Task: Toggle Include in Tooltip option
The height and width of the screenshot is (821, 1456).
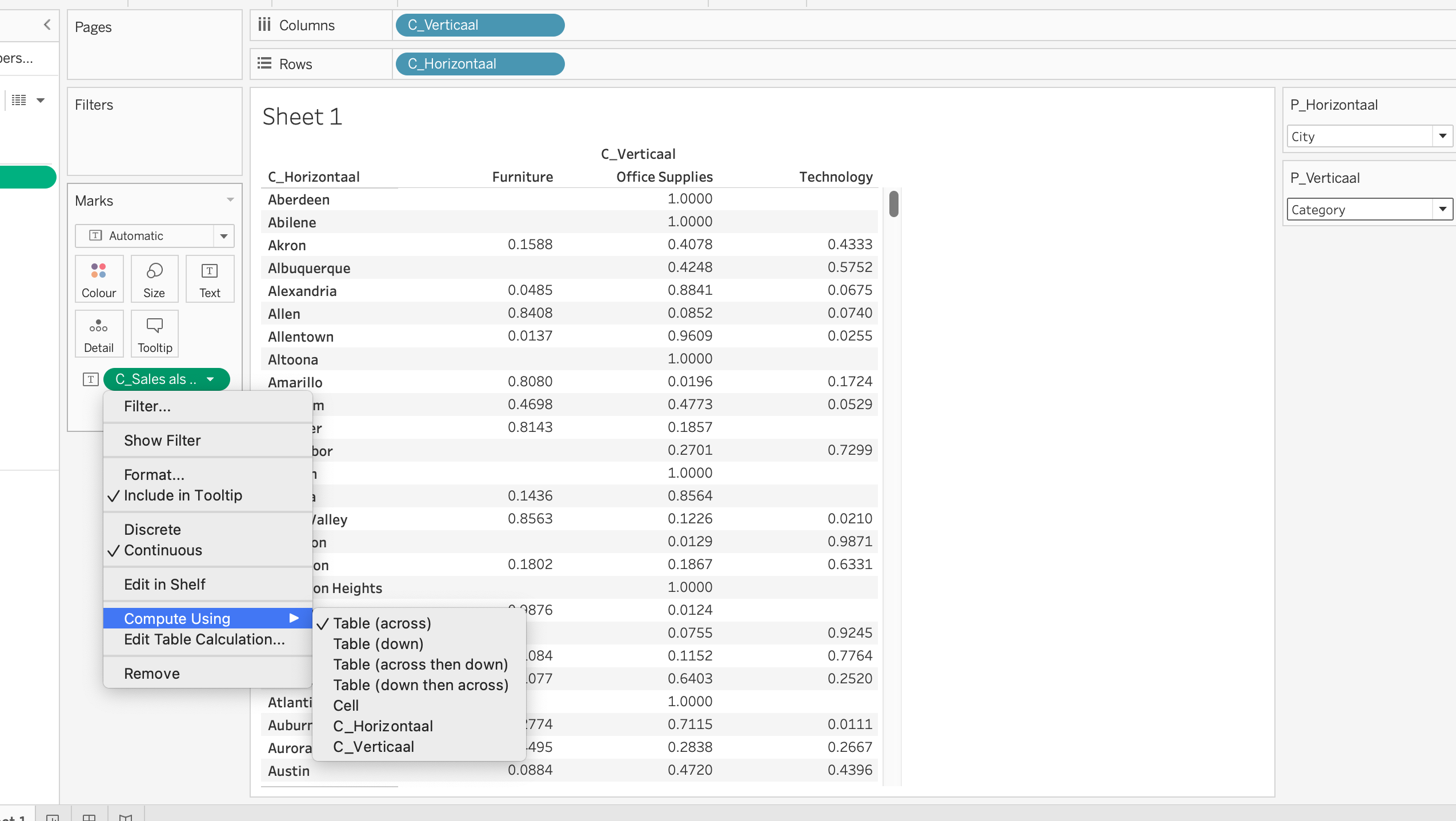Action: point(183,495)
